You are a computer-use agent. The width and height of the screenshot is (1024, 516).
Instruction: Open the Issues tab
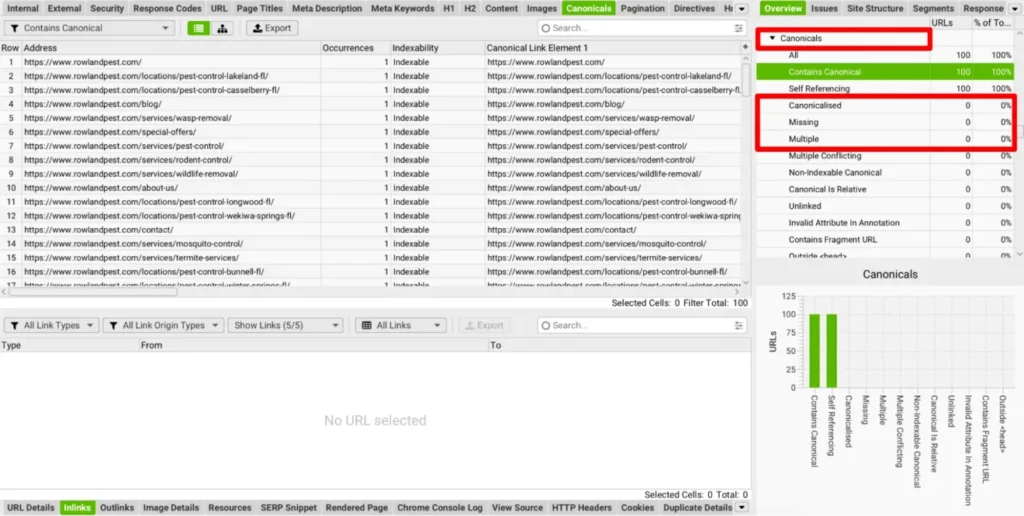(824, 8)
